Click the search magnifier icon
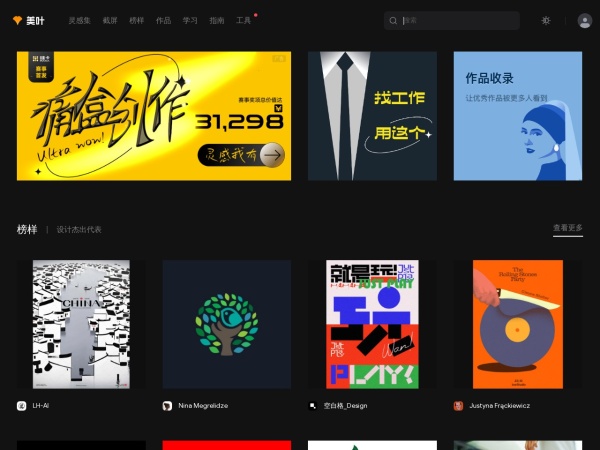This screenshot has height=450, width=600. click(x=394, y=20)
